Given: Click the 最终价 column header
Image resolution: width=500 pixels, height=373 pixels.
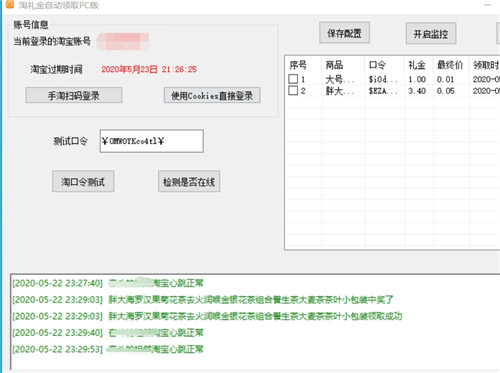Looking at the screenshot, I should pos(450,65).
